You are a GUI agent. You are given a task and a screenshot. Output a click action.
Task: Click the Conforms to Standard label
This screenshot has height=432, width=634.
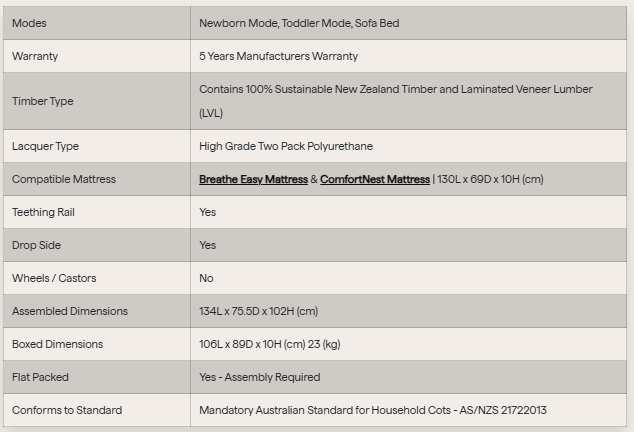click(x=67, y=410)
